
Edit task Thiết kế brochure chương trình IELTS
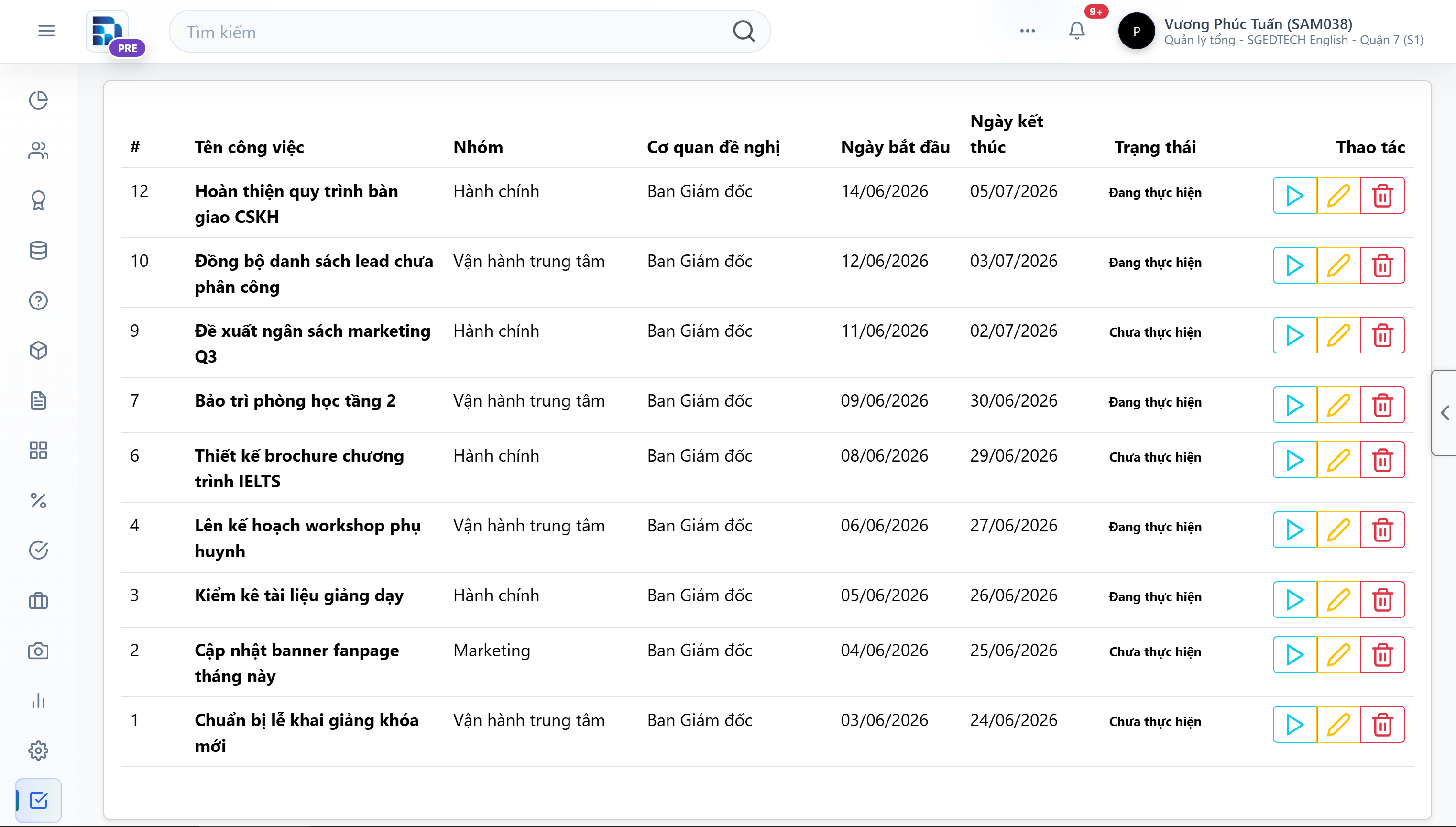1338,460
